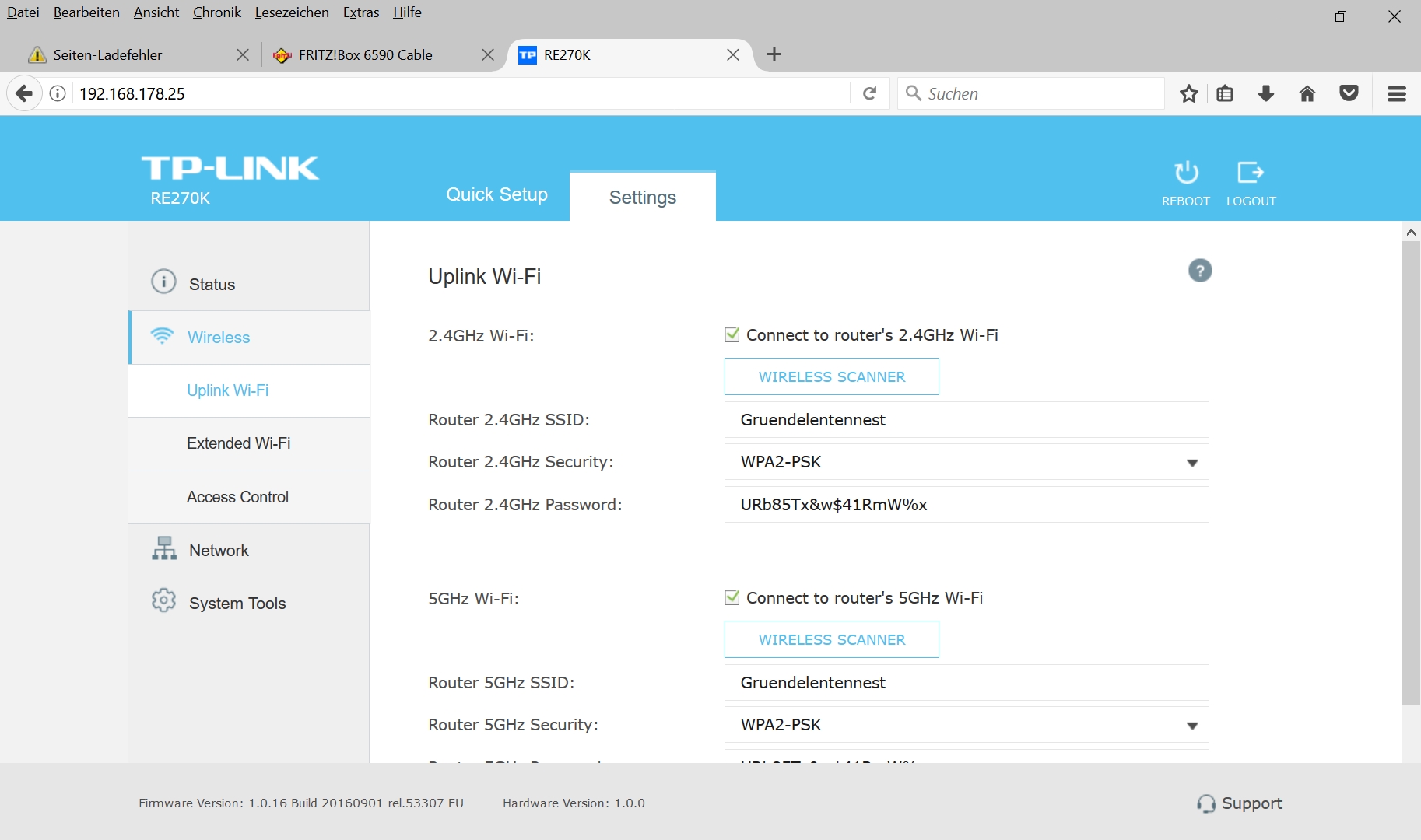Click the page vertical scrollbar thumb
Image resolution: width=1421 pixels, height=840 pixels.
[x=1411, y=473]
